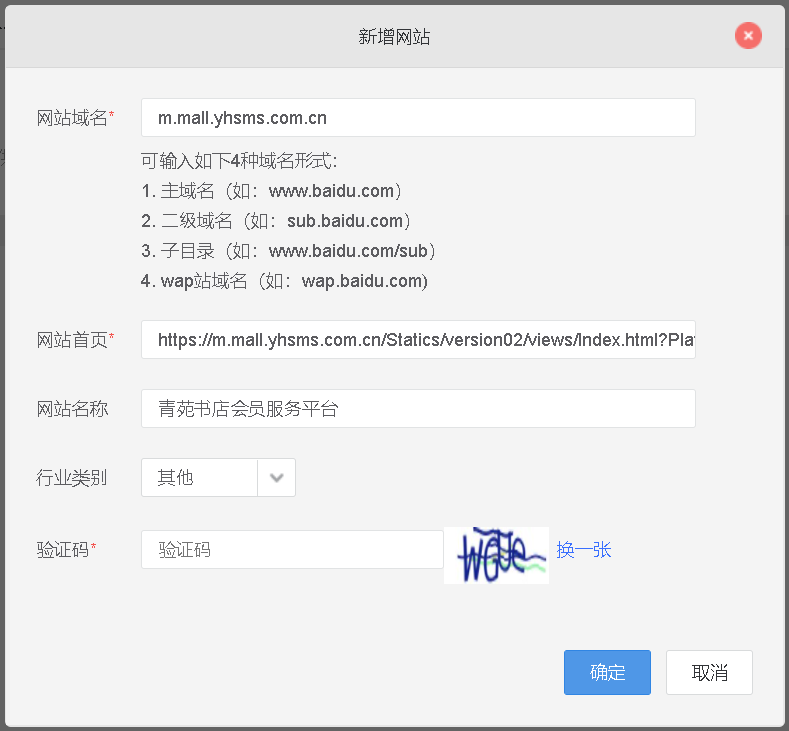Close the 新增网站 dialog with red X
The image size is (789, 731).
tap(748, 36)
